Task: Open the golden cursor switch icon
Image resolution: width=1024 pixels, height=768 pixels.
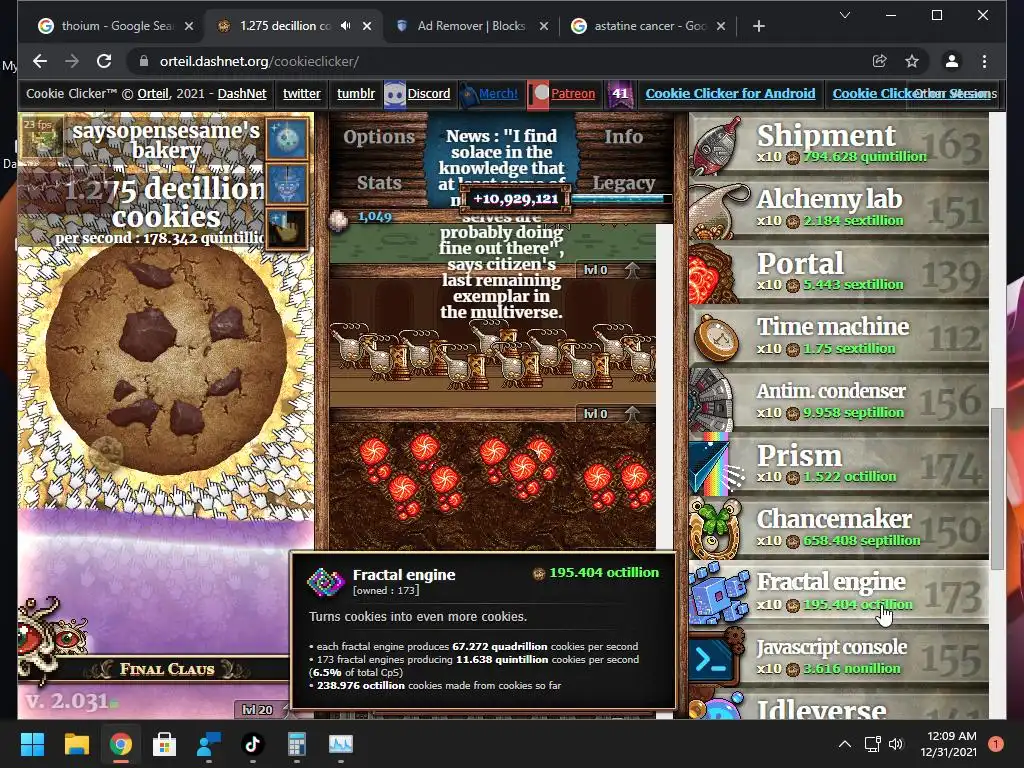Action: [287, 229]
